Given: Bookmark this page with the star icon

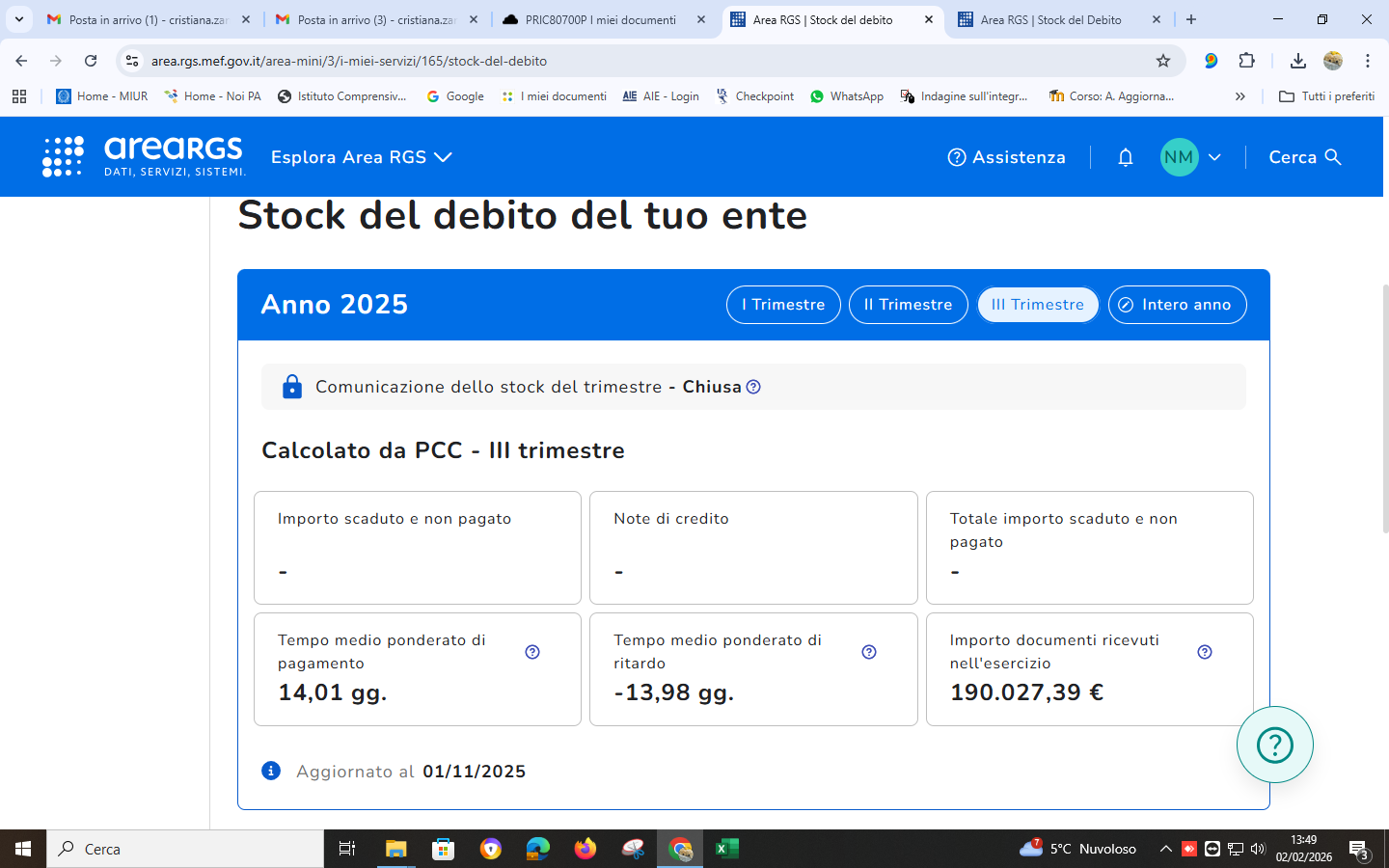Looking at the screenshot, I should pos(1163,61).
